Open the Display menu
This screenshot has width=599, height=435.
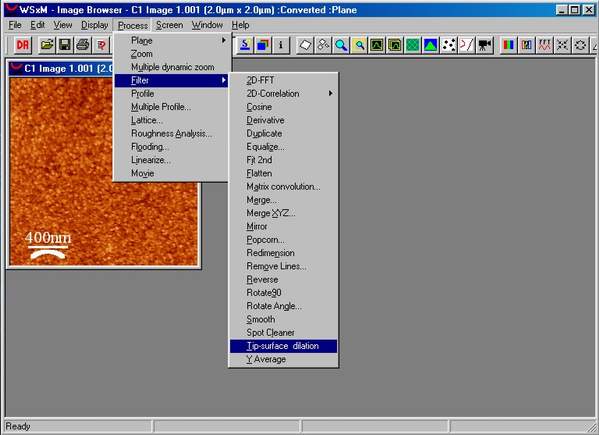(x=94, y=25)
